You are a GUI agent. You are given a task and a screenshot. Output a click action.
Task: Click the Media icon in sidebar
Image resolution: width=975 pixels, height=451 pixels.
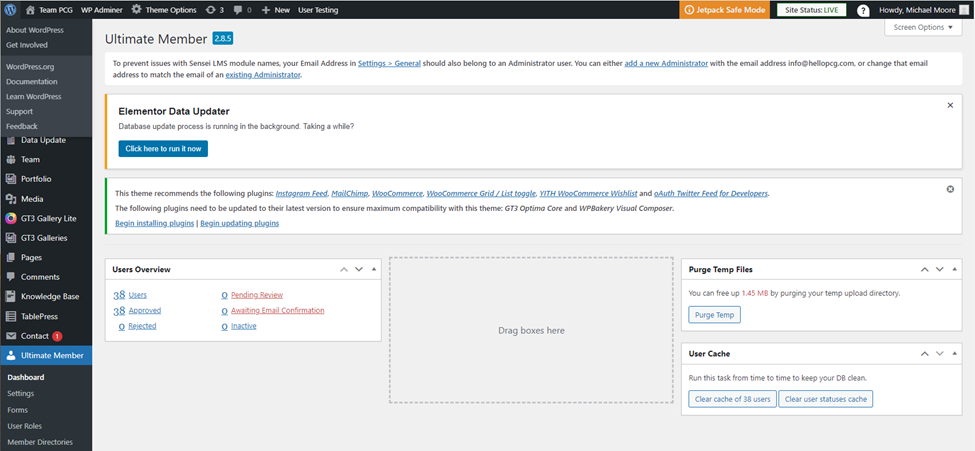tap(11, 199)
